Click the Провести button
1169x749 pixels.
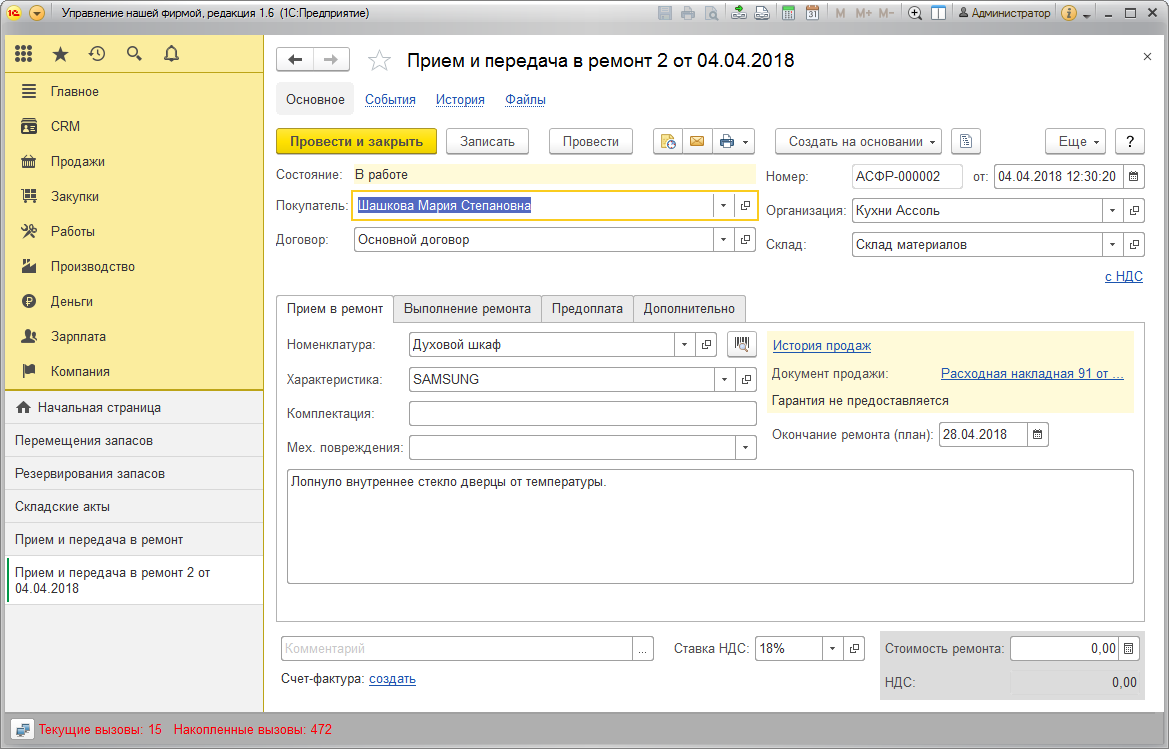tap(590, 142)
